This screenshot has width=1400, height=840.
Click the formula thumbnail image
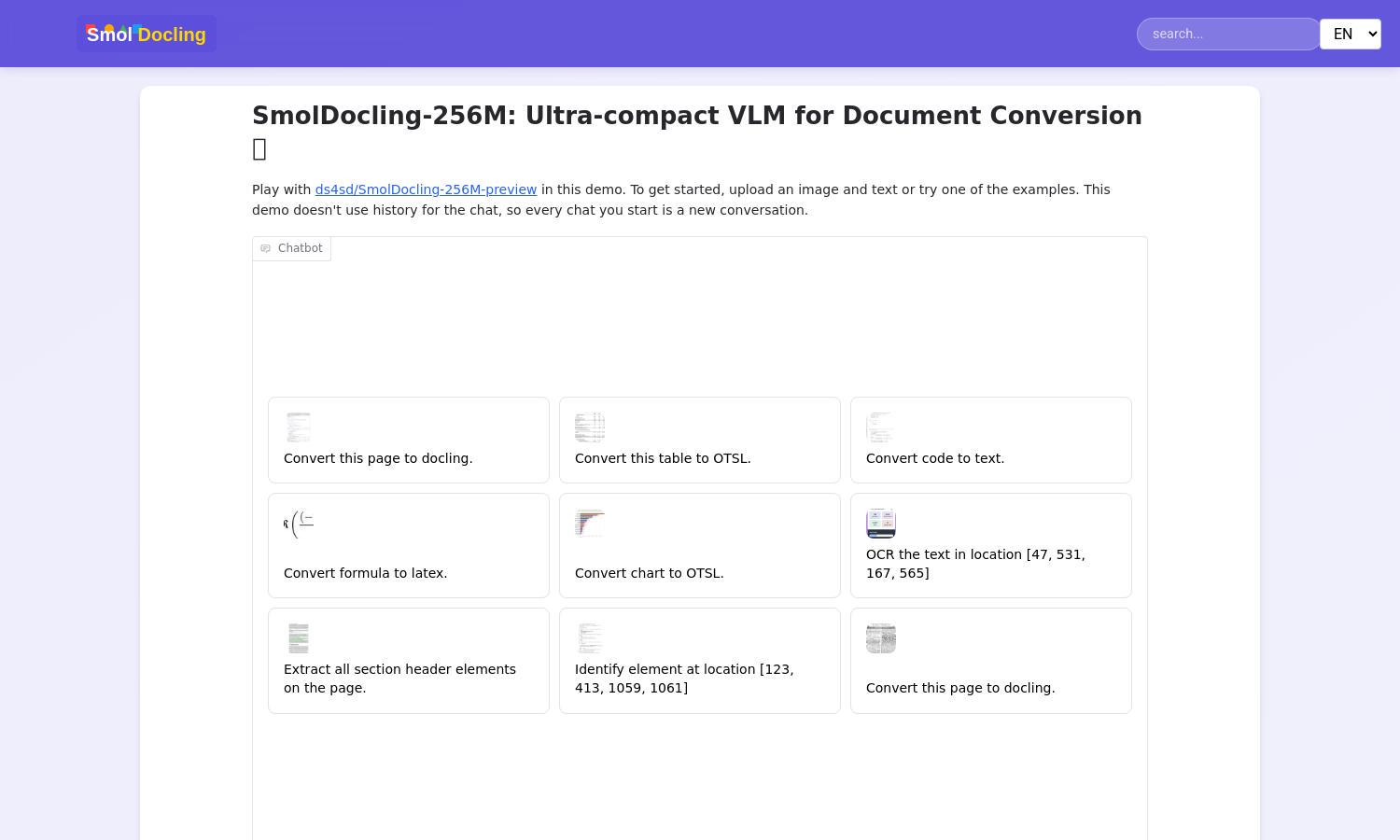point(299,524)
